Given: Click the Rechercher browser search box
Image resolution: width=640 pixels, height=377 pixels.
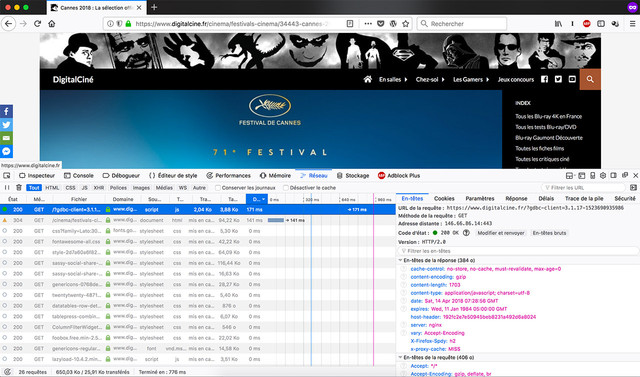Looking at the screenshot, I should (462, 24).
